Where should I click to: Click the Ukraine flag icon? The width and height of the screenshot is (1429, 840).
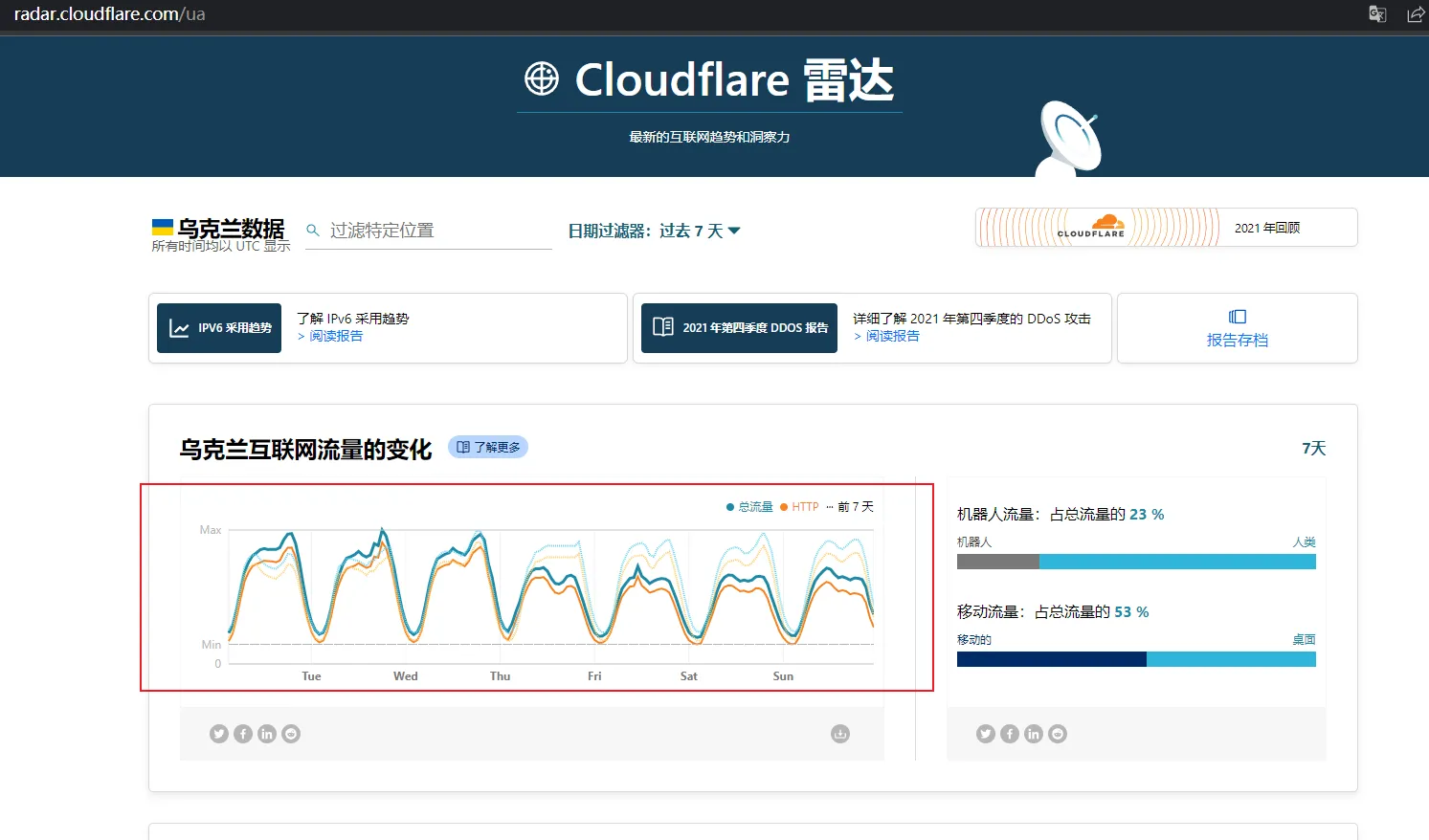click(163, 227)
